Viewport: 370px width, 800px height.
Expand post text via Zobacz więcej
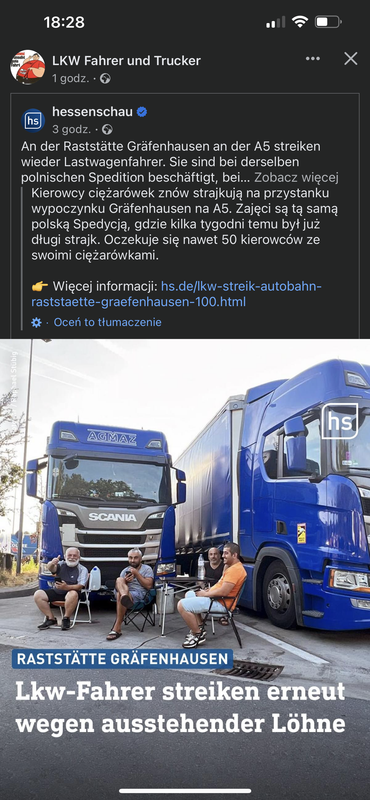[x=296, y=178]
